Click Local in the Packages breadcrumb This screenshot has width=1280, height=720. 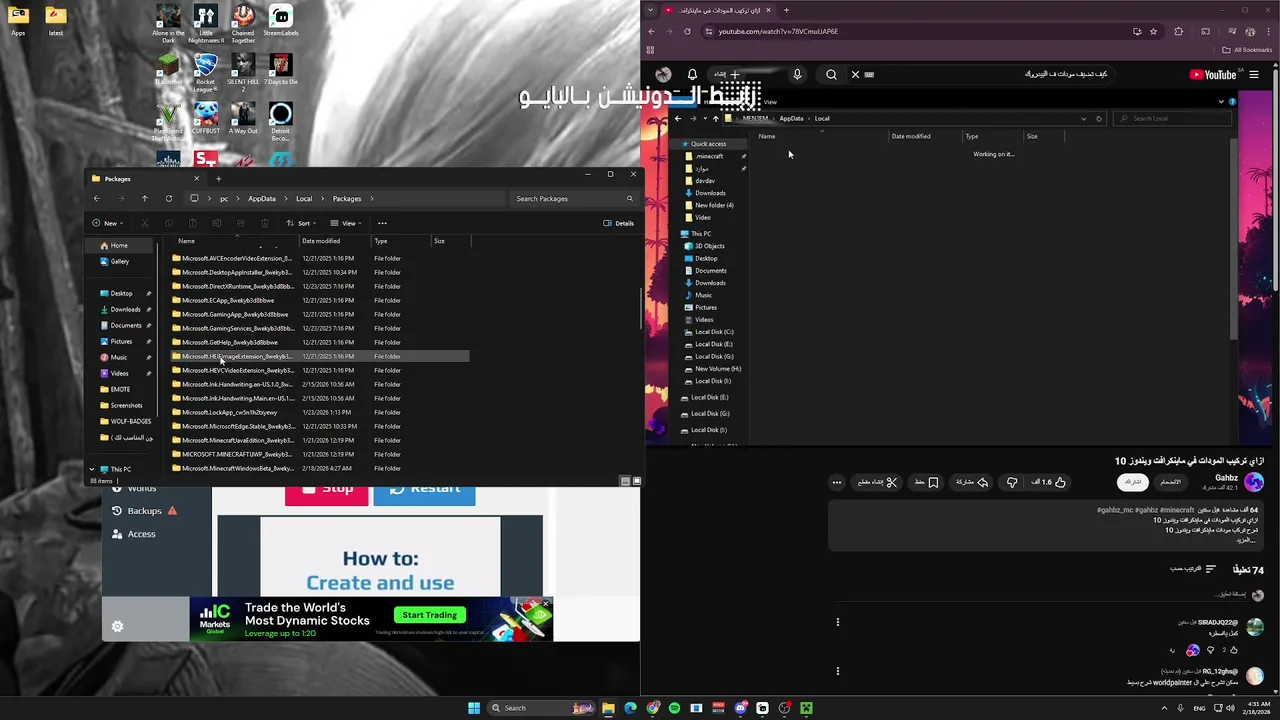(304, 198)
